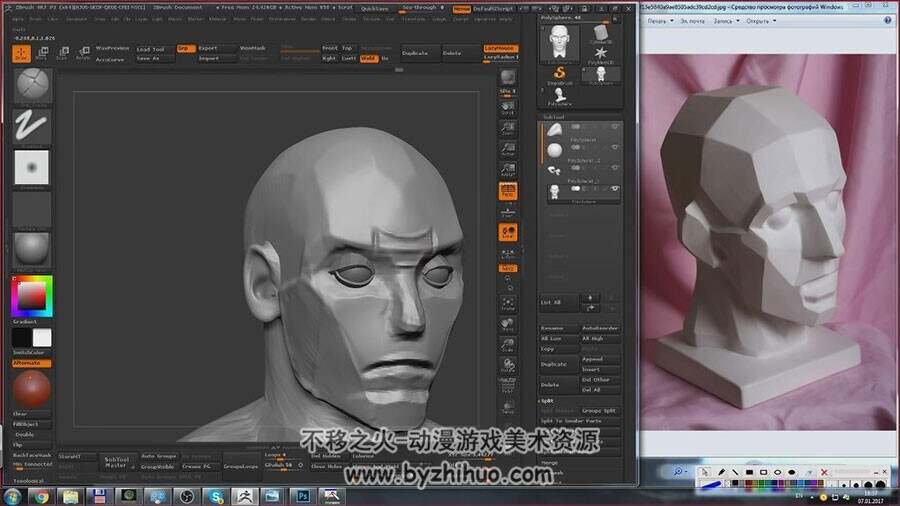The width and height of the screenshot is (900, 506).
Task: Toggle the Floor grid button
Action: (508, 212)
